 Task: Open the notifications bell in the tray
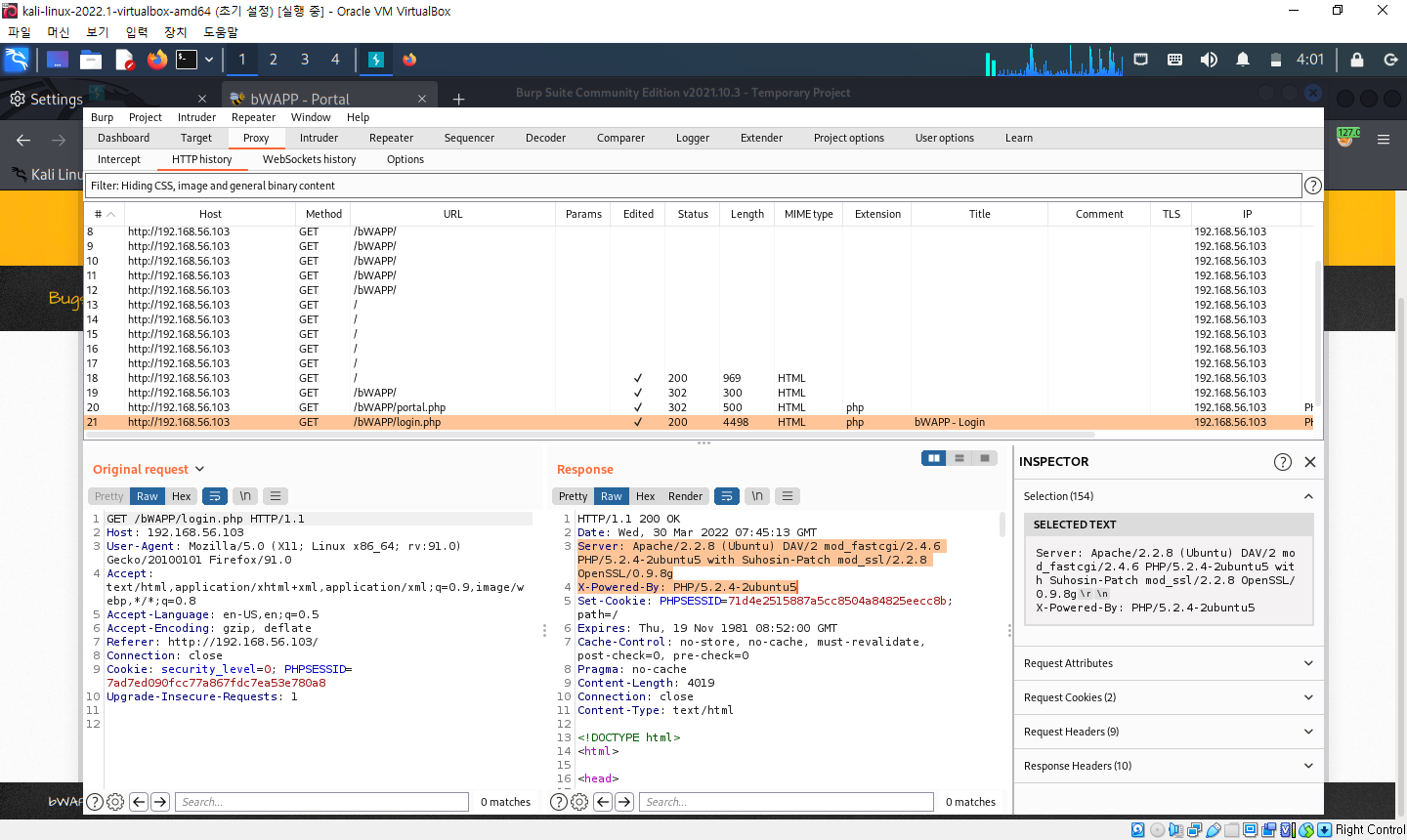pyautogui.click(x=1243, y=60)
